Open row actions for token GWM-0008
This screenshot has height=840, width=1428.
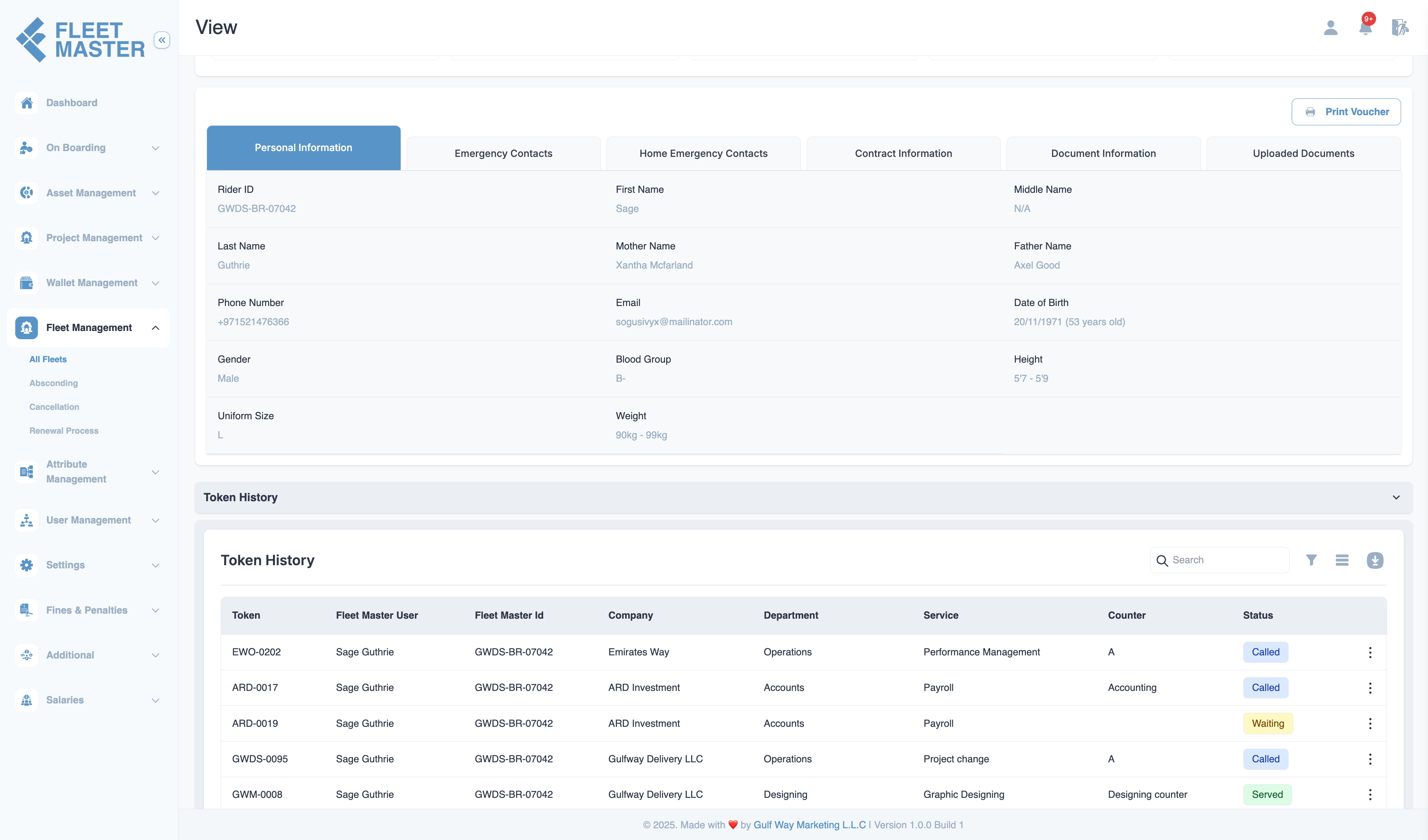[x=1370, y=795]
